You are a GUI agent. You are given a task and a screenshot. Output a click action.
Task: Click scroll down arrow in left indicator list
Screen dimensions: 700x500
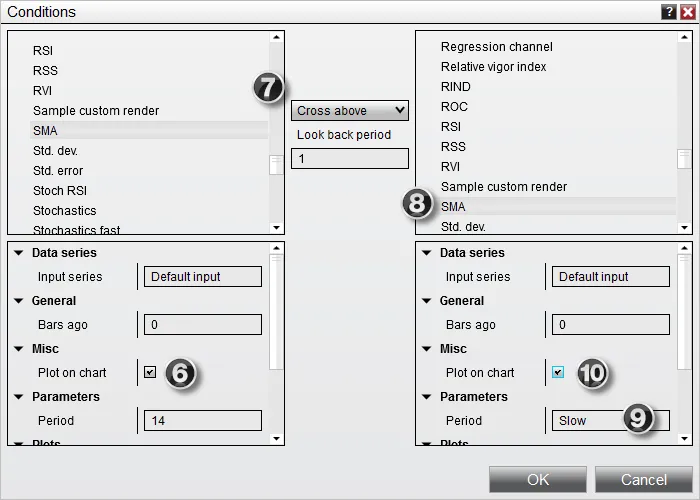pyautogui.click(x=276, y=228)
